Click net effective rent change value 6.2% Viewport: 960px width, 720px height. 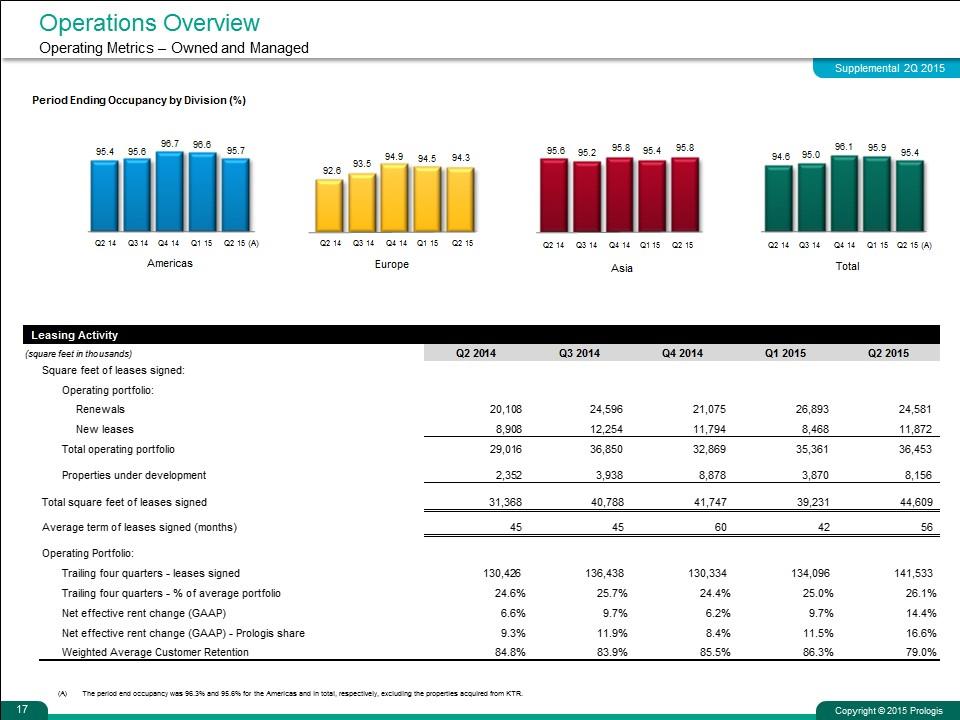[x=718, y=613]
